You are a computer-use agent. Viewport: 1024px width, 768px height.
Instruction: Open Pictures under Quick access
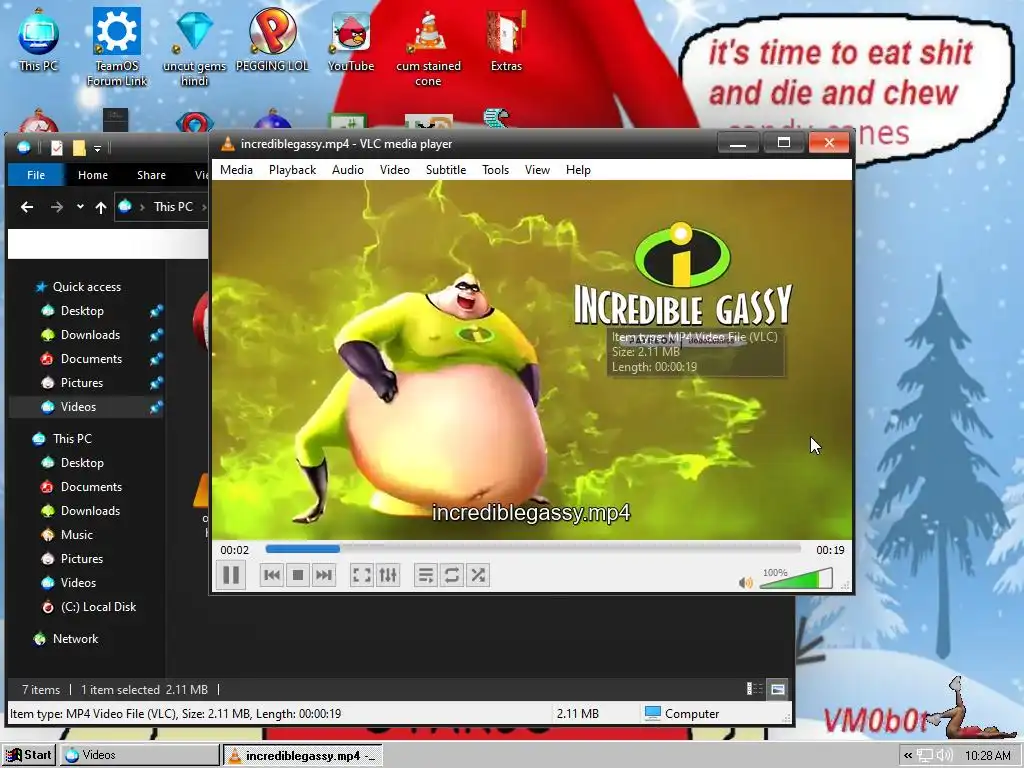82,383
